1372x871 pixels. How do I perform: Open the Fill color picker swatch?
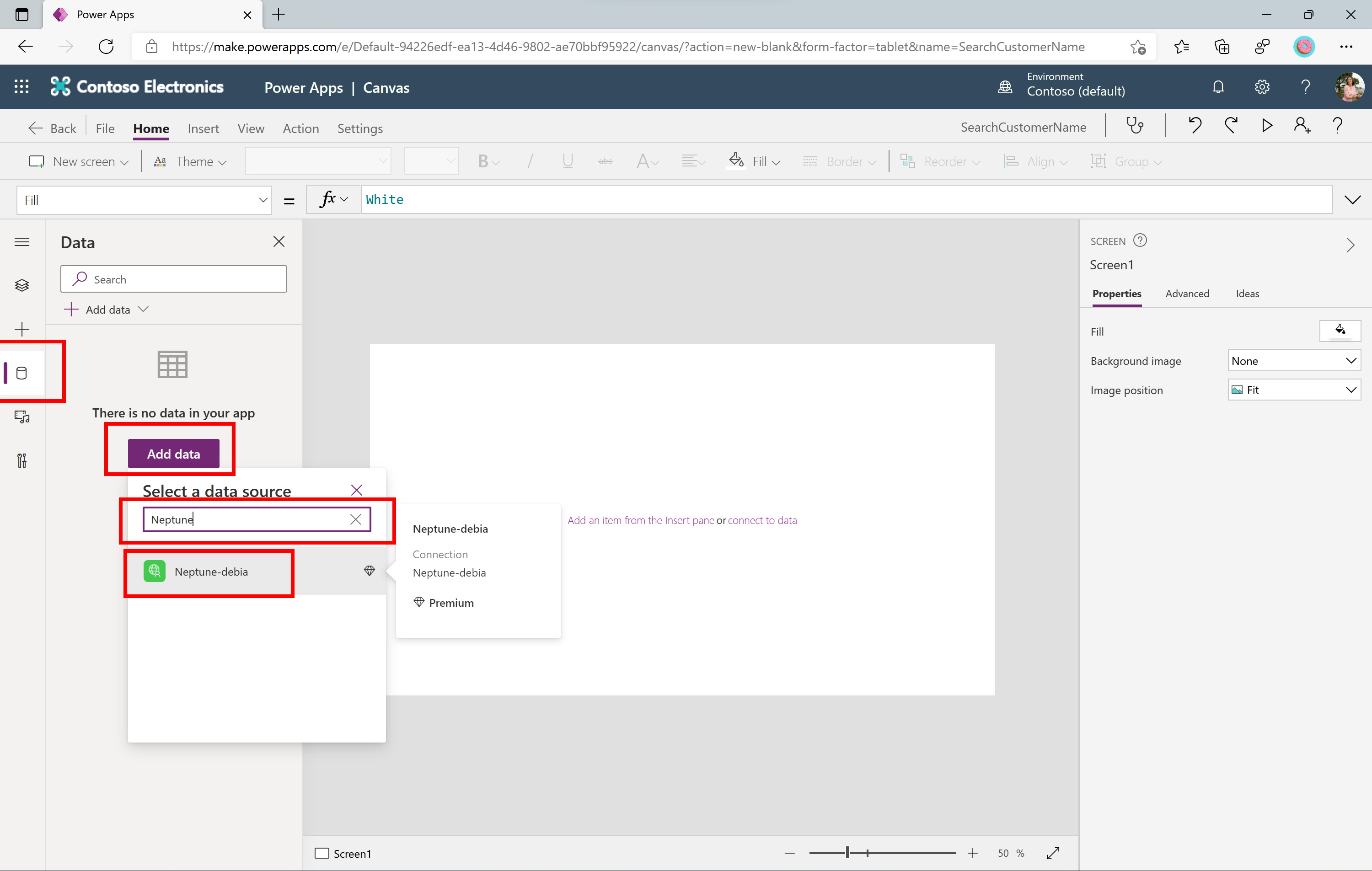1340,331
